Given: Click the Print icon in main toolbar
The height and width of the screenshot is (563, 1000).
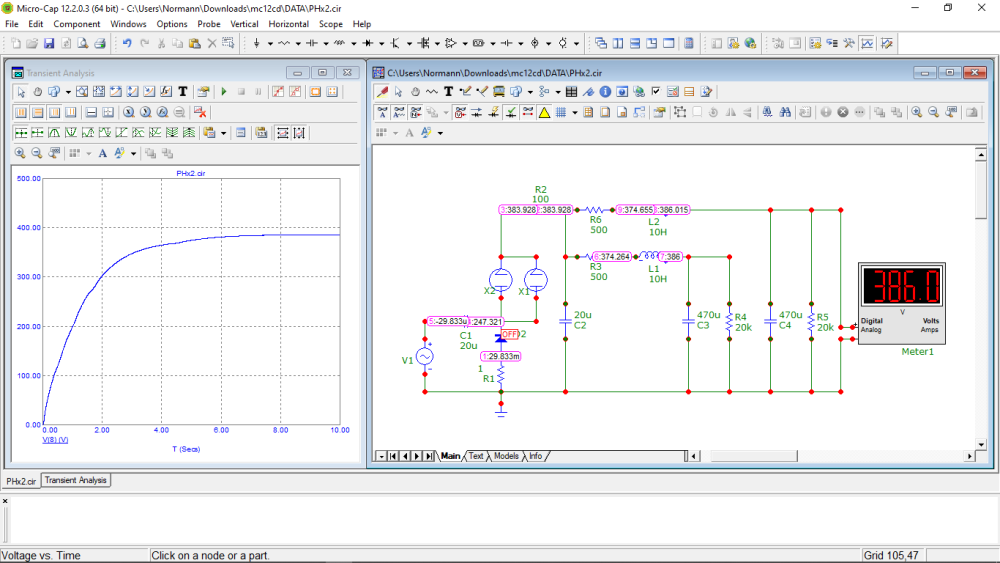Looking at the screenshot, I should tap(100, 44).
